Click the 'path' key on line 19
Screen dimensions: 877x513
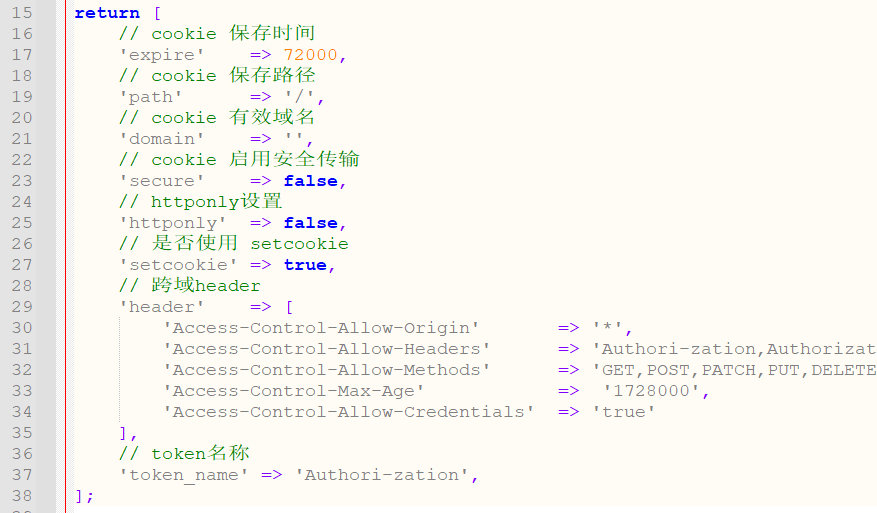(151, 97)
